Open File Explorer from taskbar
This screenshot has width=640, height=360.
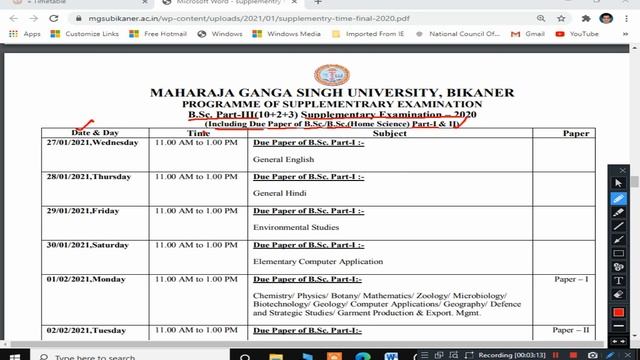(276, 356)
